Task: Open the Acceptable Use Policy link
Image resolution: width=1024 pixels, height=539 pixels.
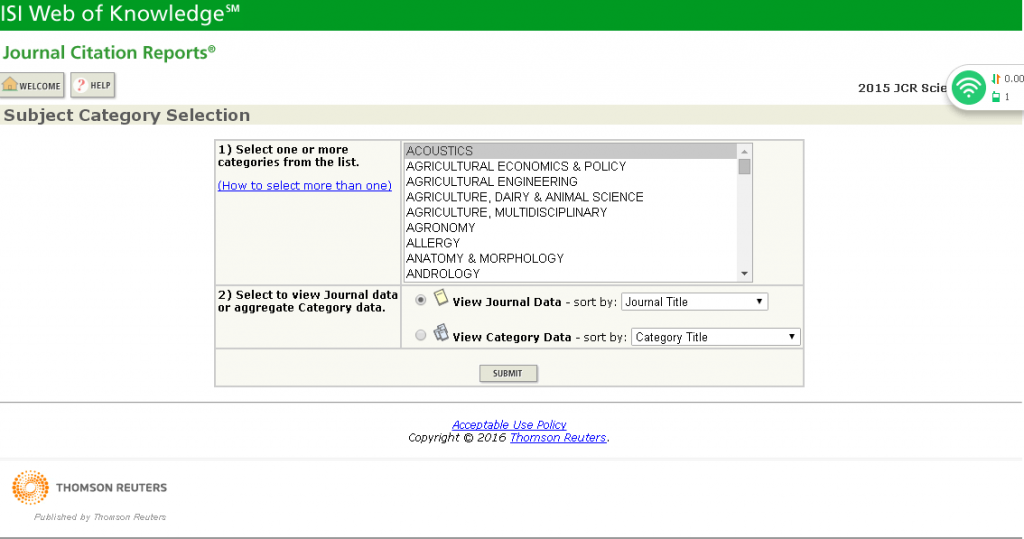Action: [509, 425]
